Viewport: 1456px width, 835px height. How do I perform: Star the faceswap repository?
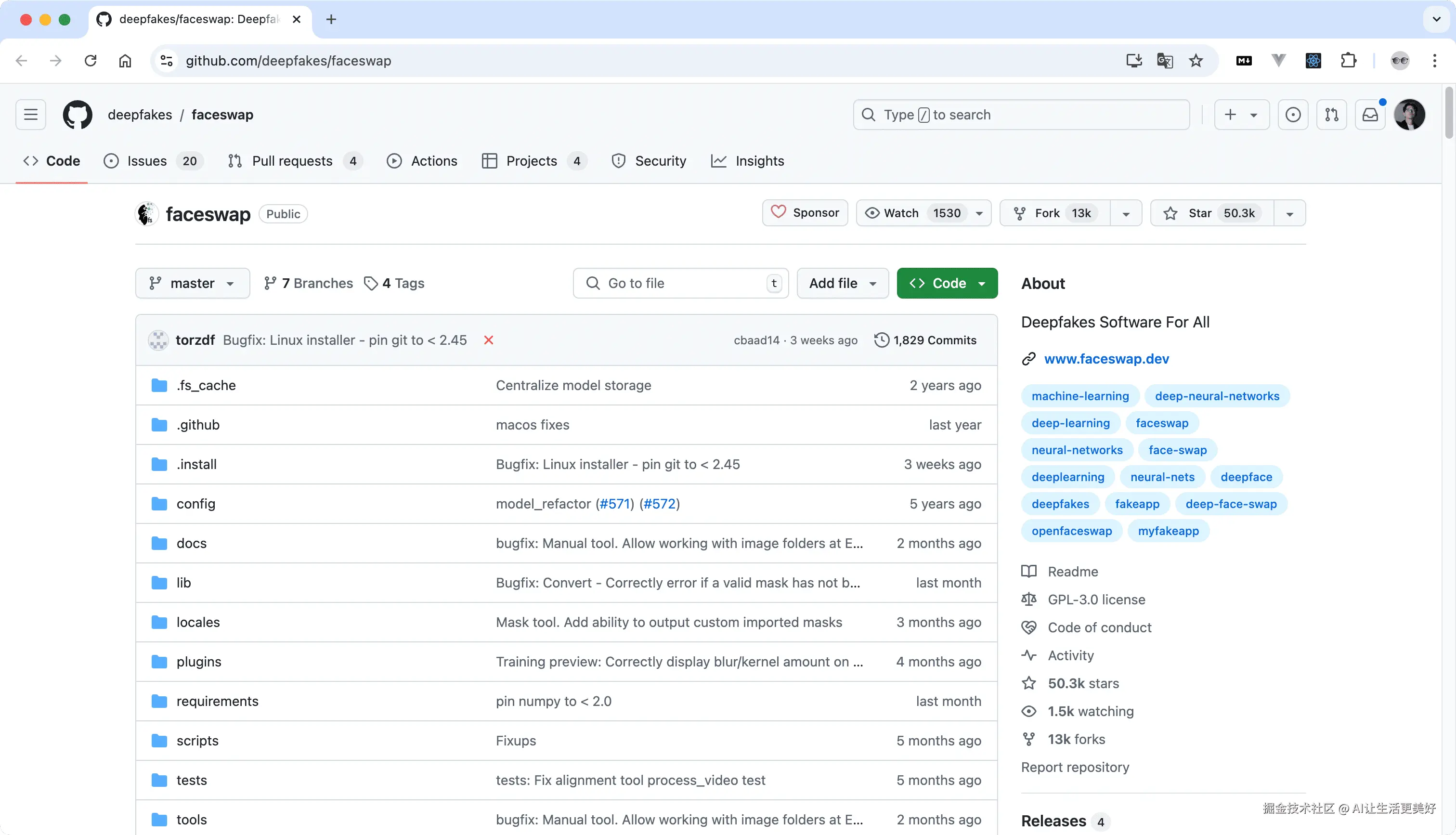(1212, 213)
